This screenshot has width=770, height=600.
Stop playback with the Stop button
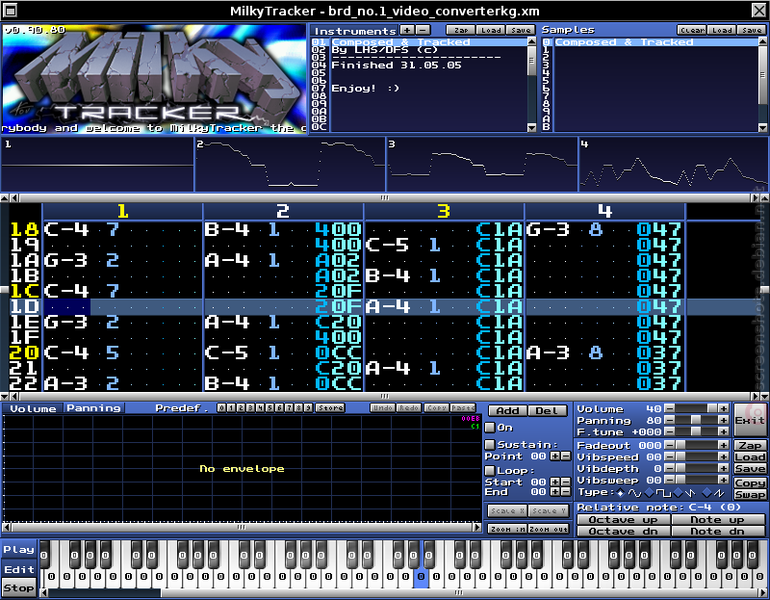tap(19, 588)
